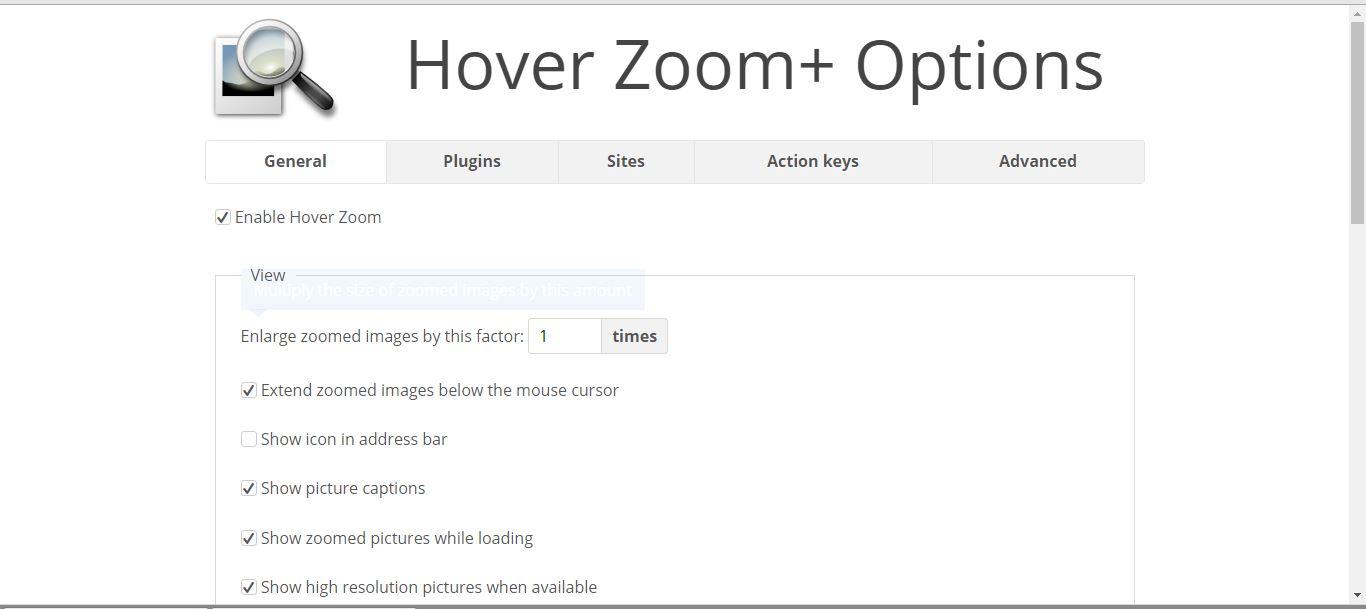This screenshot has height=609, width=1366.
Task: Disable Show high resolution pictures when available
Action: pyautogui.click(x=248, y=587)
